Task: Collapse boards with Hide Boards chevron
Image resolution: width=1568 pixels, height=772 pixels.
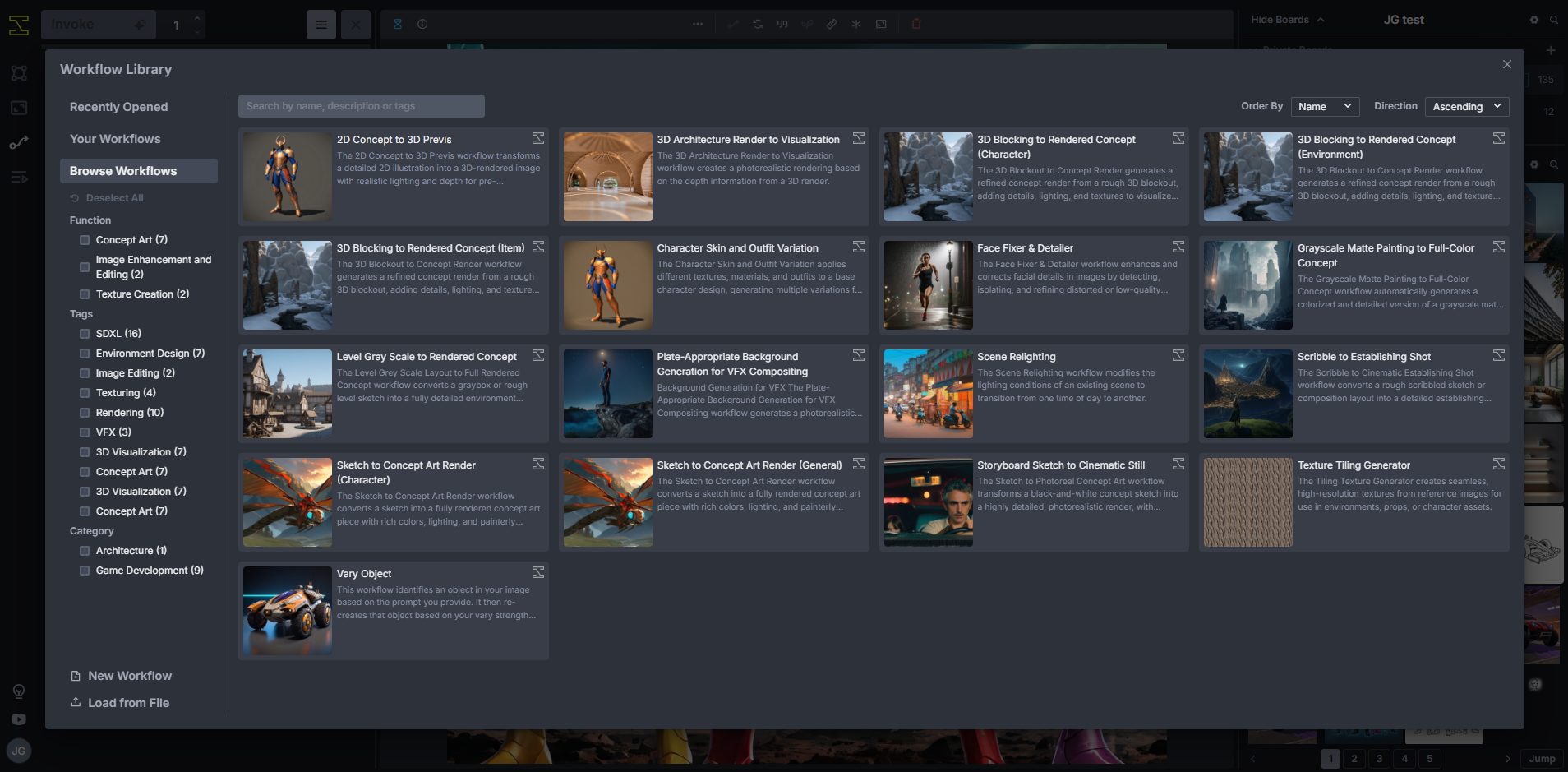Action: 1321,20
